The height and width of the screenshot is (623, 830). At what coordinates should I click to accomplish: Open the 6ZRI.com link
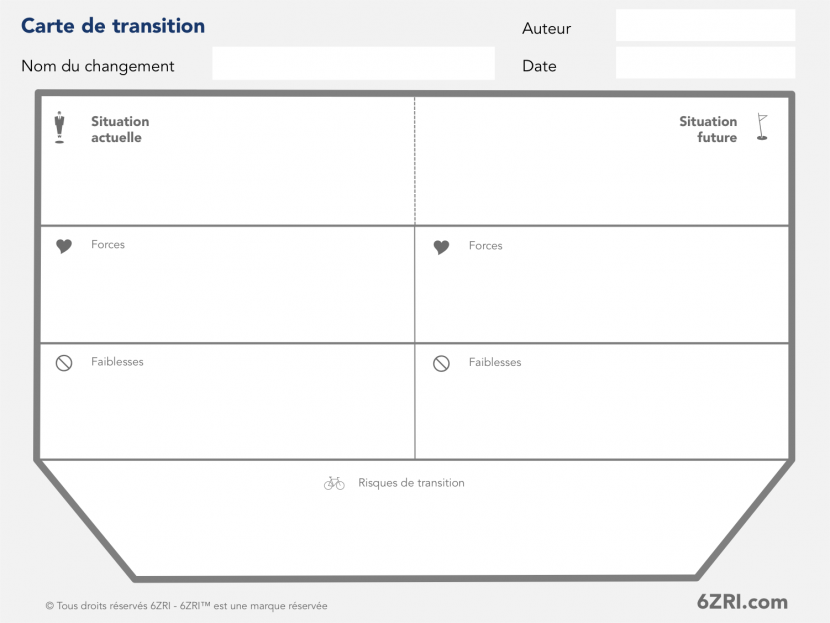tap(742, 602)
